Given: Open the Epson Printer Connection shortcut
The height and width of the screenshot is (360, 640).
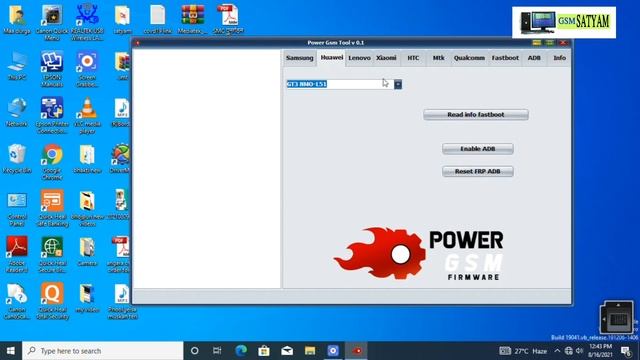Looking at the screenshot, I should tap(52, 116).
